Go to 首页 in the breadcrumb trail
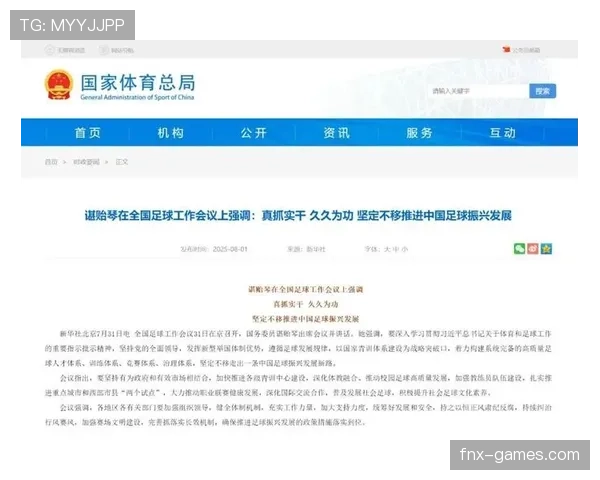 (51, 162)
